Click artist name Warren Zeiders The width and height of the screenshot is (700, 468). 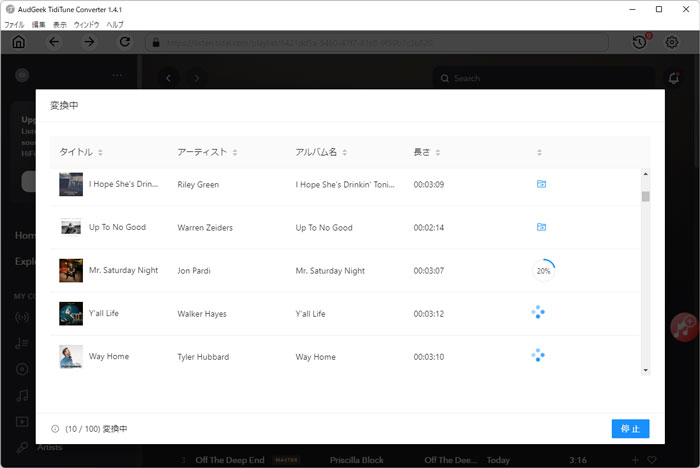click(x=205, y=228)
